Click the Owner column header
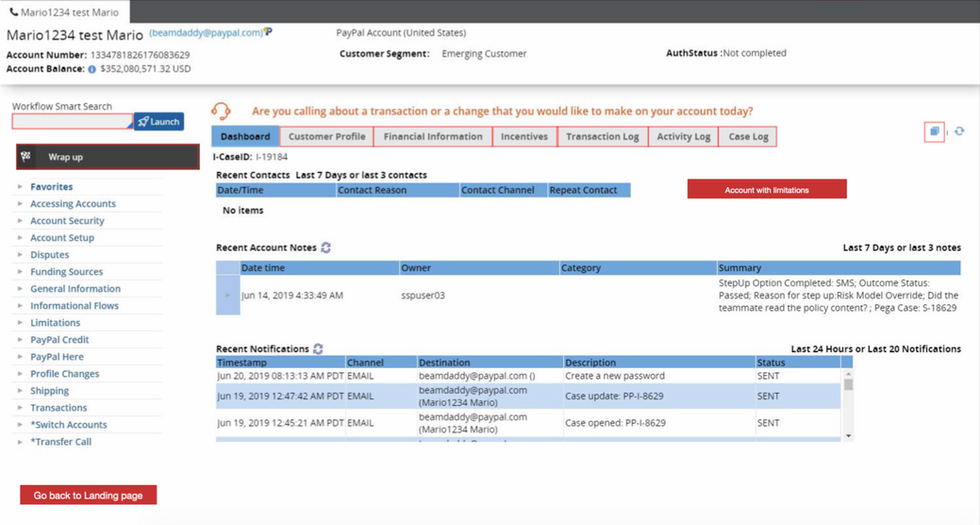The height and width of the screenshot is (525, 980). [x=479, y=268]
